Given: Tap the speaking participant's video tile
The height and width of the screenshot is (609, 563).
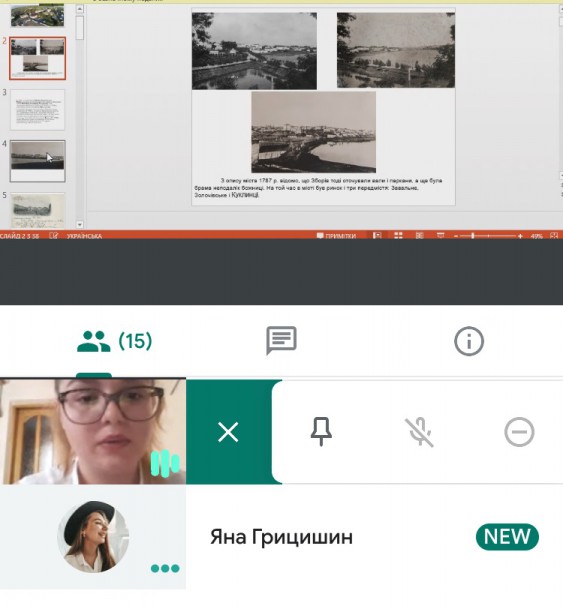Looking at the screenshot, I should pyautogui.click(x=93, y=432).
